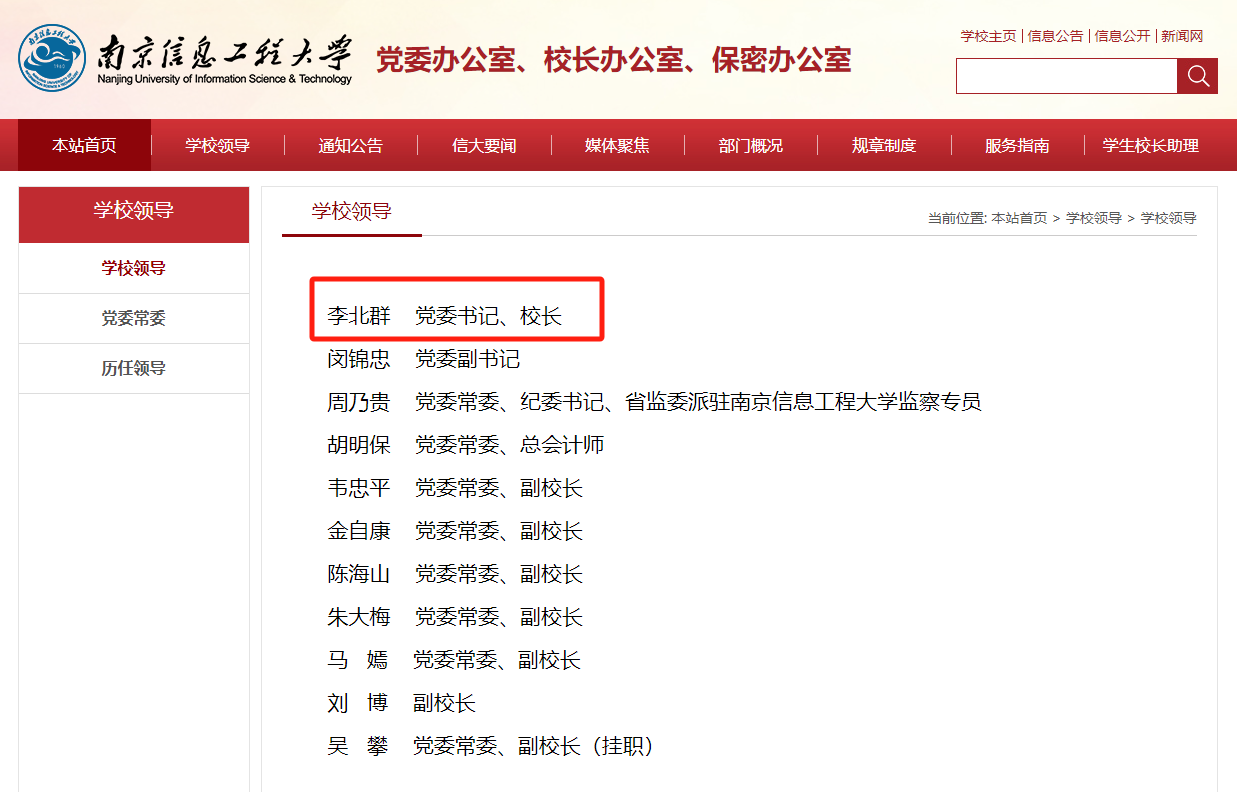Click the university circular logo emblem
Viewport: 1237px width, 792px height.
[x=52, y=58]
